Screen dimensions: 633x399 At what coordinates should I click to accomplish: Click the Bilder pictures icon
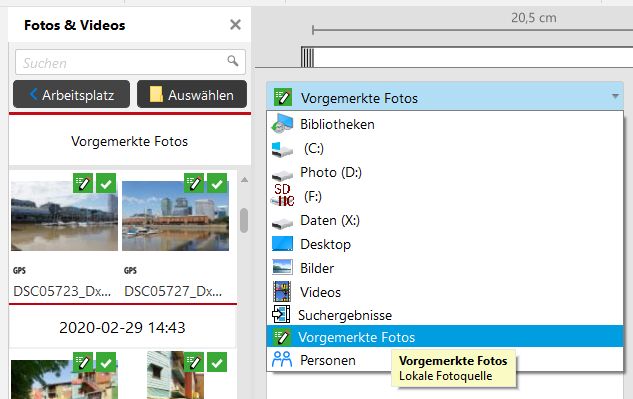pyautogui.click(x=282, y=267)
